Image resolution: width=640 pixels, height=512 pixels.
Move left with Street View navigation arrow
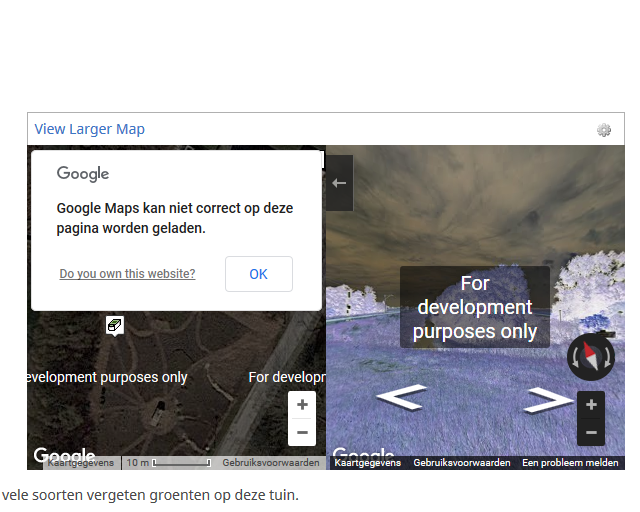click(x=400, y=399)
